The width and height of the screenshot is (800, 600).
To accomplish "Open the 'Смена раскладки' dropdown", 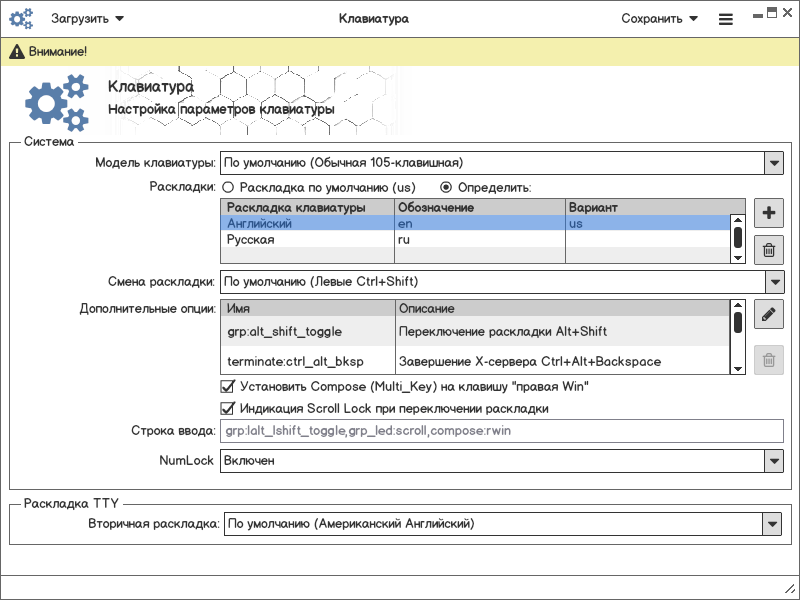I will point(773,282).
